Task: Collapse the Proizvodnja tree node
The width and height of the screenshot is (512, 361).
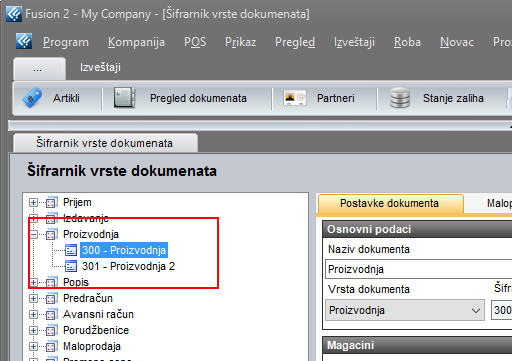Action: [33, 235]
